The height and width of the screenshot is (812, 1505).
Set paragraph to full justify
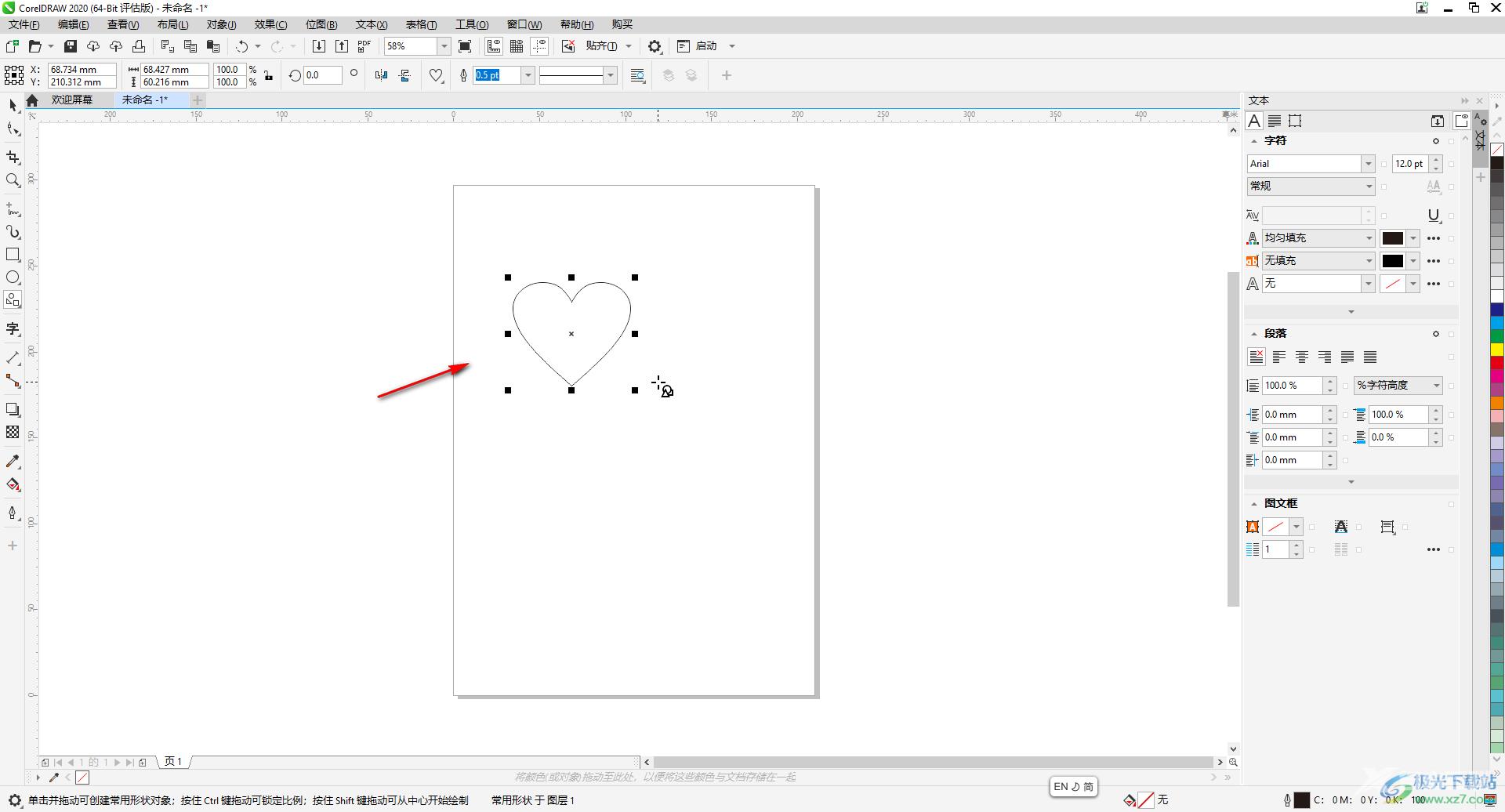(x=1347, y=357)
